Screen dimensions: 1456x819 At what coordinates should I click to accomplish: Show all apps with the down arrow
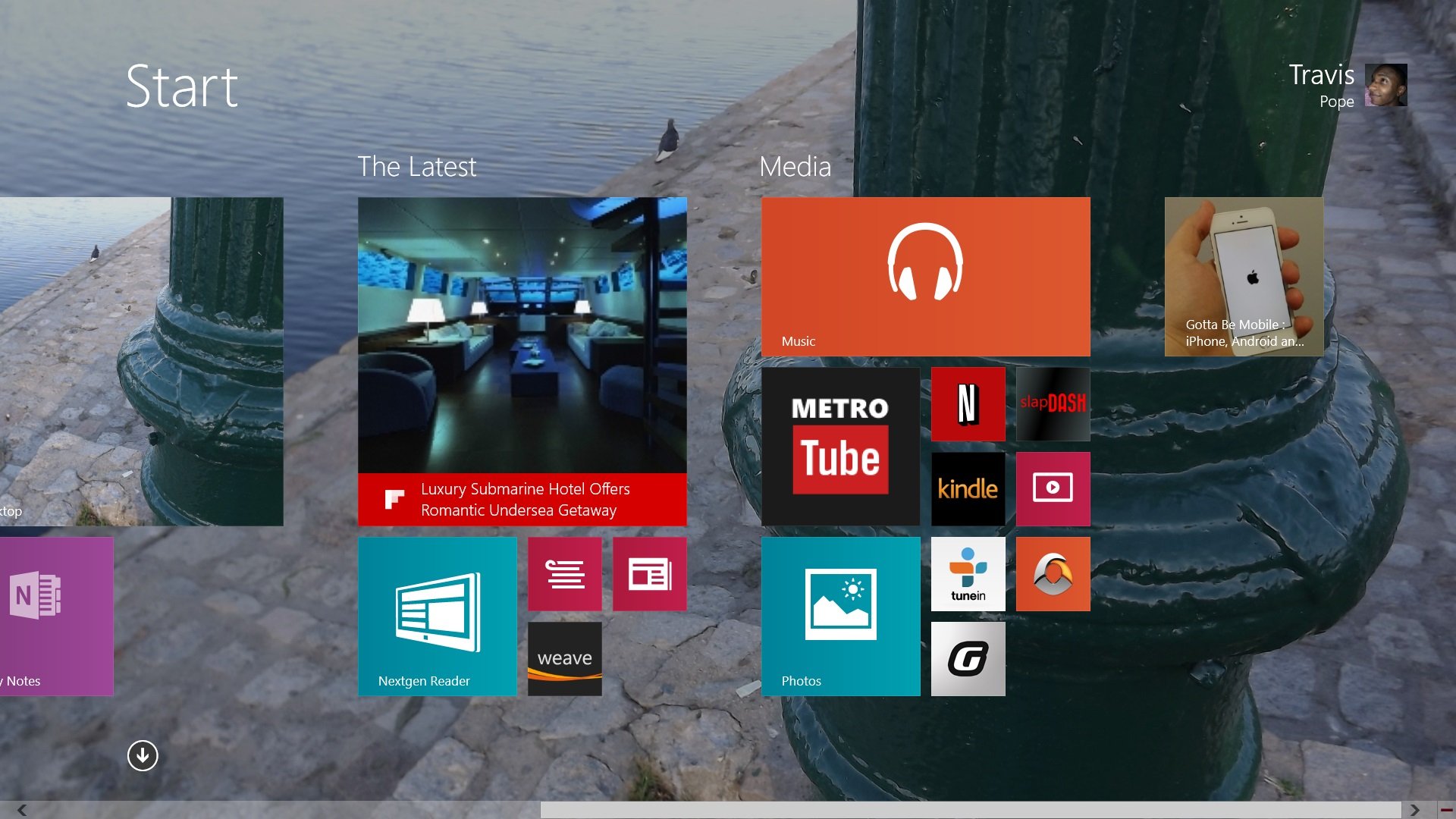143,755
